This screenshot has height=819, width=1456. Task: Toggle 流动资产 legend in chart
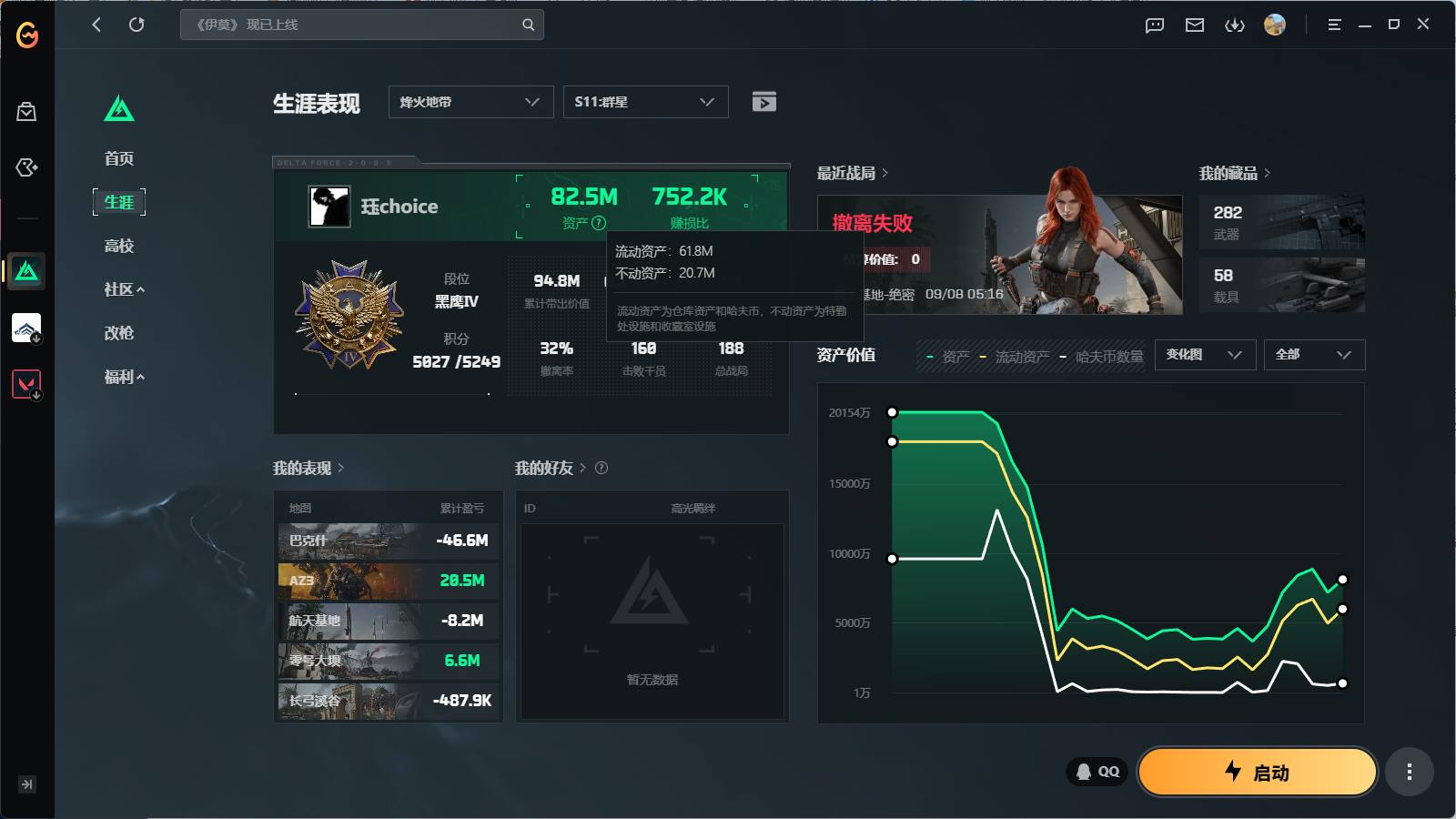coord(1014,357)
